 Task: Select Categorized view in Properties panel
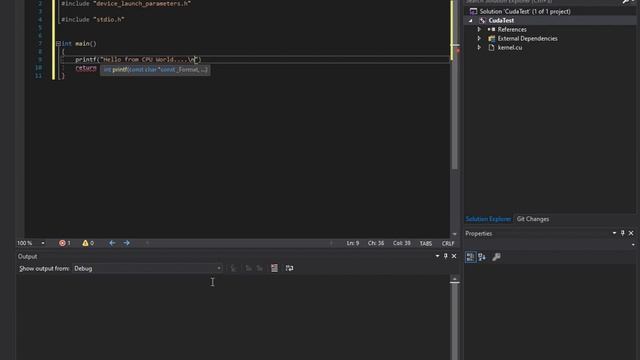470,257
